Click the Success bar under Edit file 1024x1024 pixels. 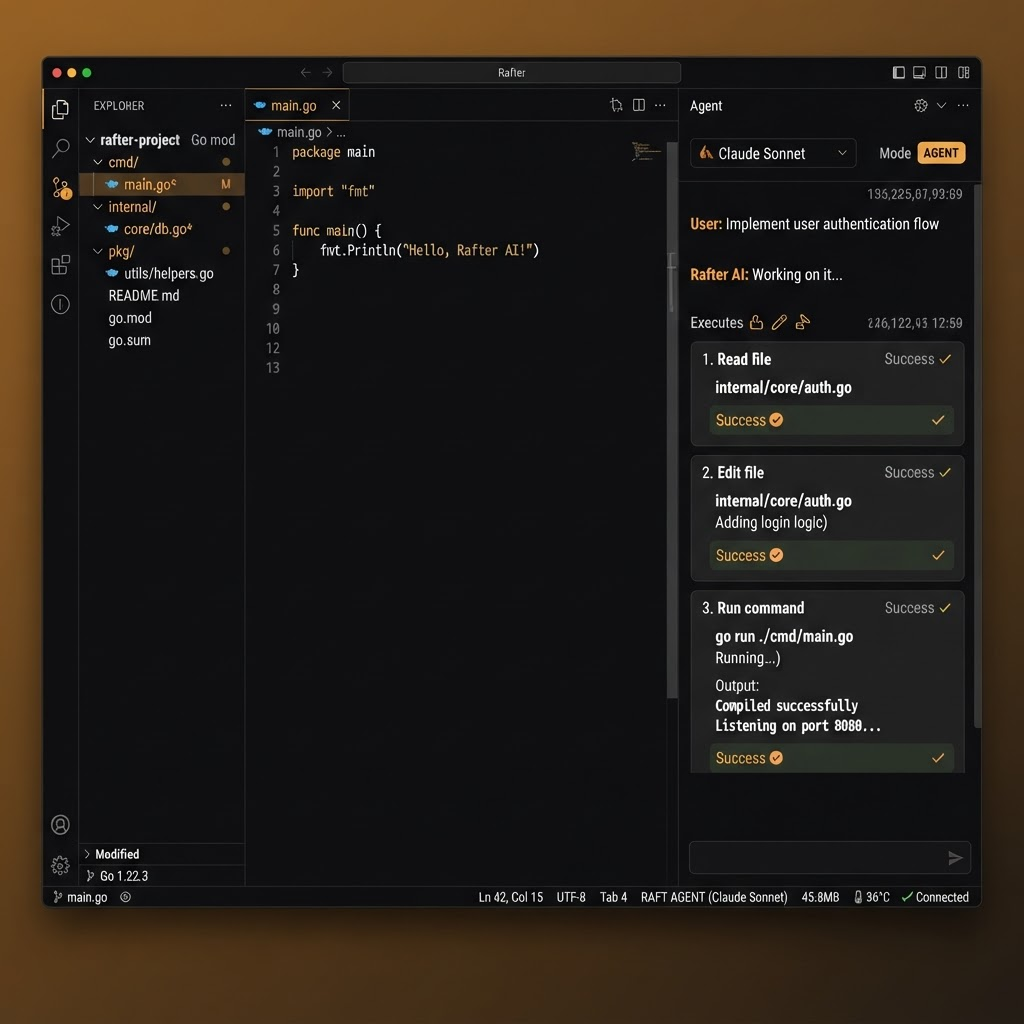point(831,555)
